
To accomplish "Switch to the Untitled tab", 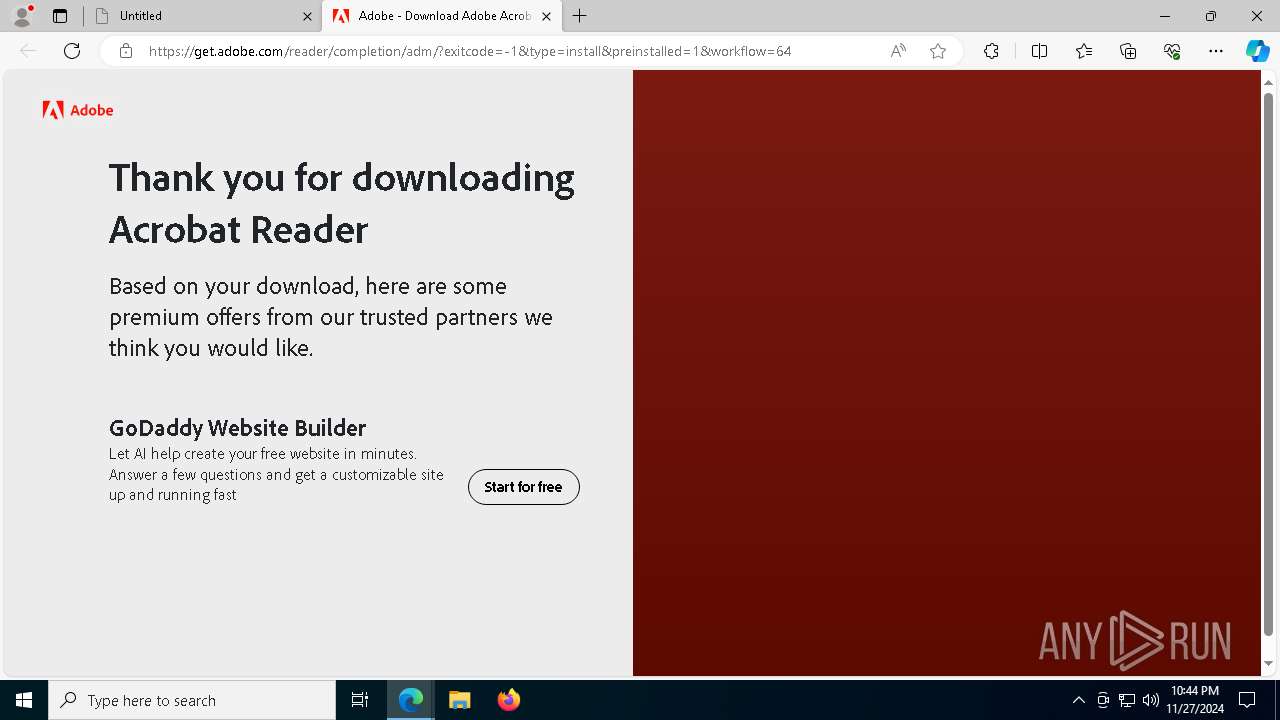I will 201,16.
